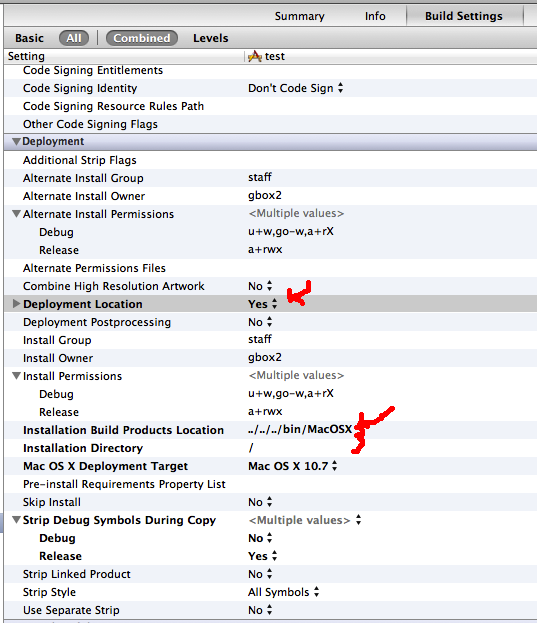The width and height of the screenshot is (537, 623).
Task: Select Code Signing Entitlements row
Action: (270, 70)
